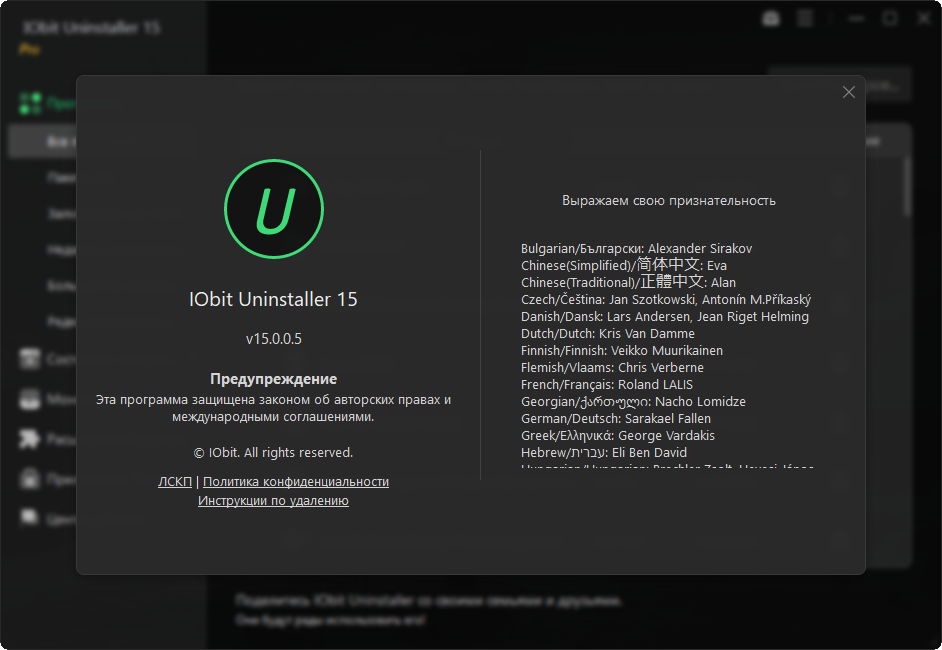
Task: Open the ЛСКП license link
Action: pyautogui.click(x=175, y=482)
